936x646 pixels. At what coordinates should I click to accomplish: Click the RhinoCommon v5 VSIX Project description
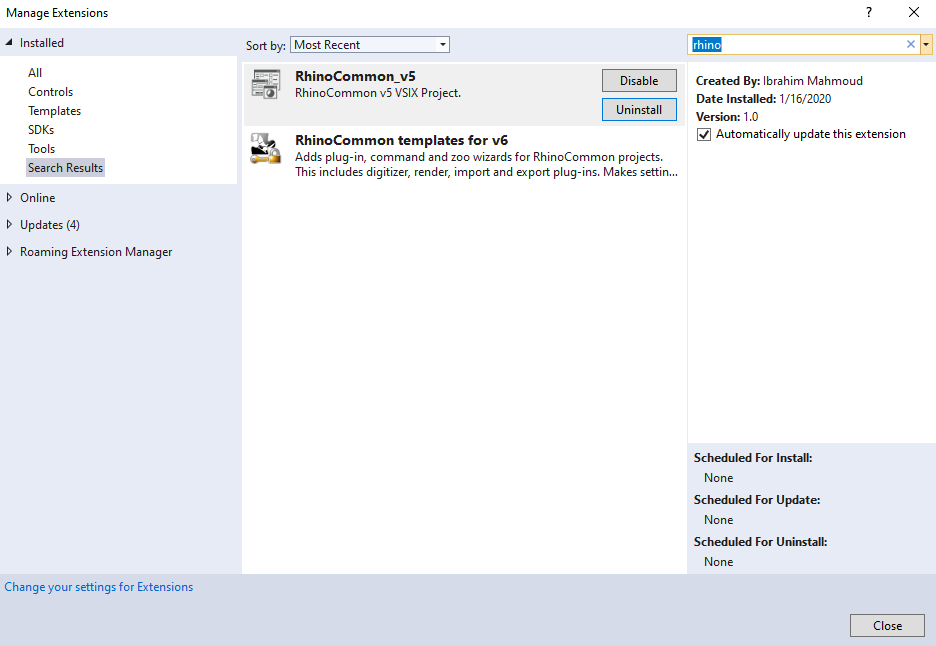378,93
